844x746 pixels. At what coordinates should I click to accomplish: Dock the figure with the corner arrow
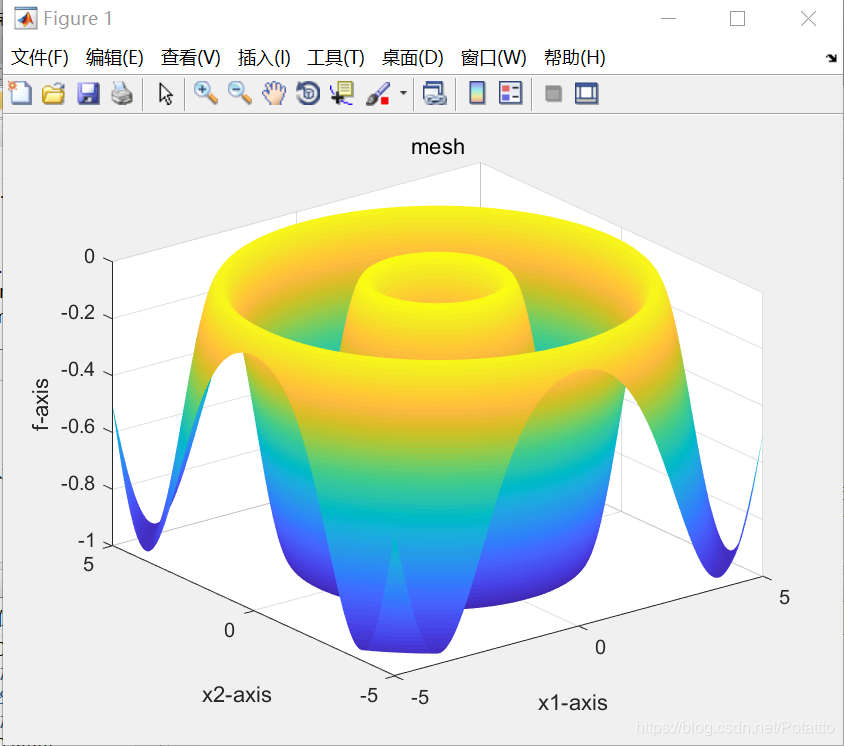[832, 58]
